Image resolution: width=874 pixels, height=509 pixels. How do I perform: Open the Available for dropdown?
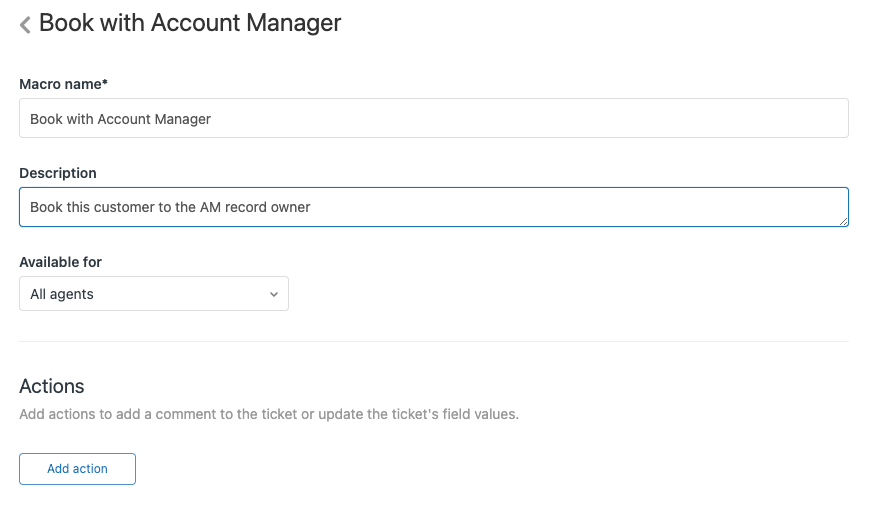(154, 294)
